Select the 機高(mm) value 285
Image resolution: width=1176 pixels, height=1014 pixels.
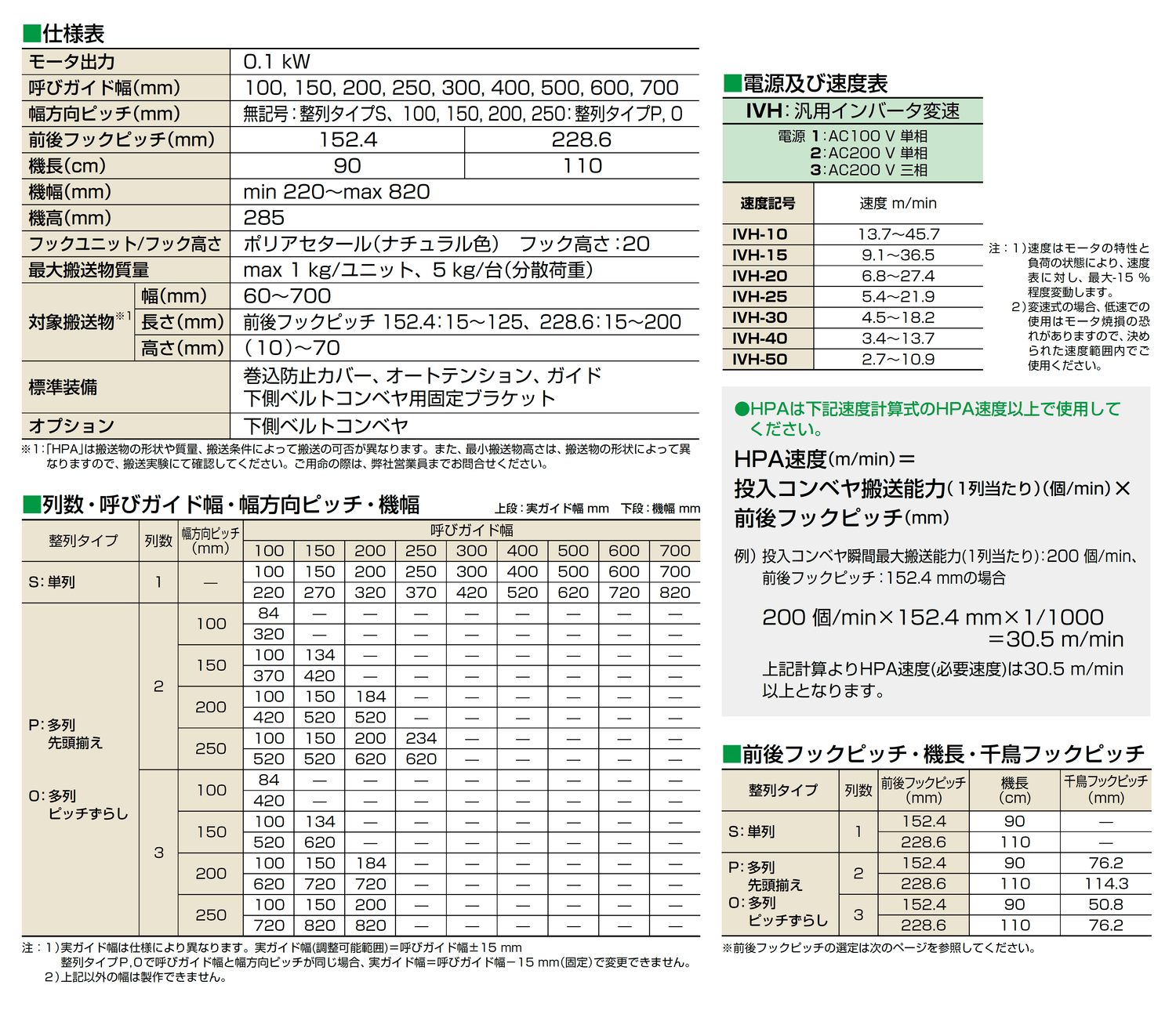pos(264,218)
